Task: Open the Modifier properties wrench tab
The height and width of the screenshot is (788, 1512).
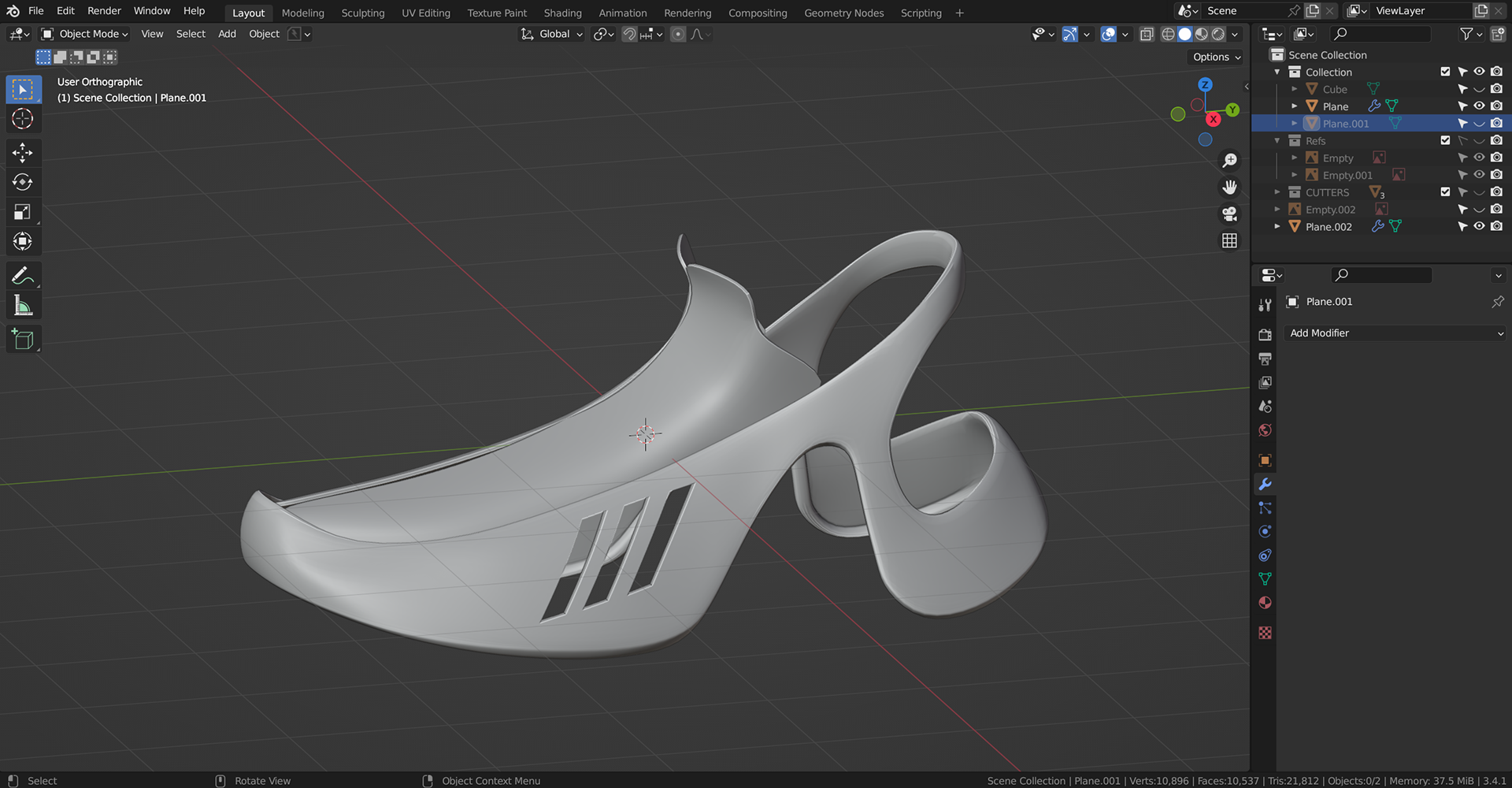Action: point(1265,484)
